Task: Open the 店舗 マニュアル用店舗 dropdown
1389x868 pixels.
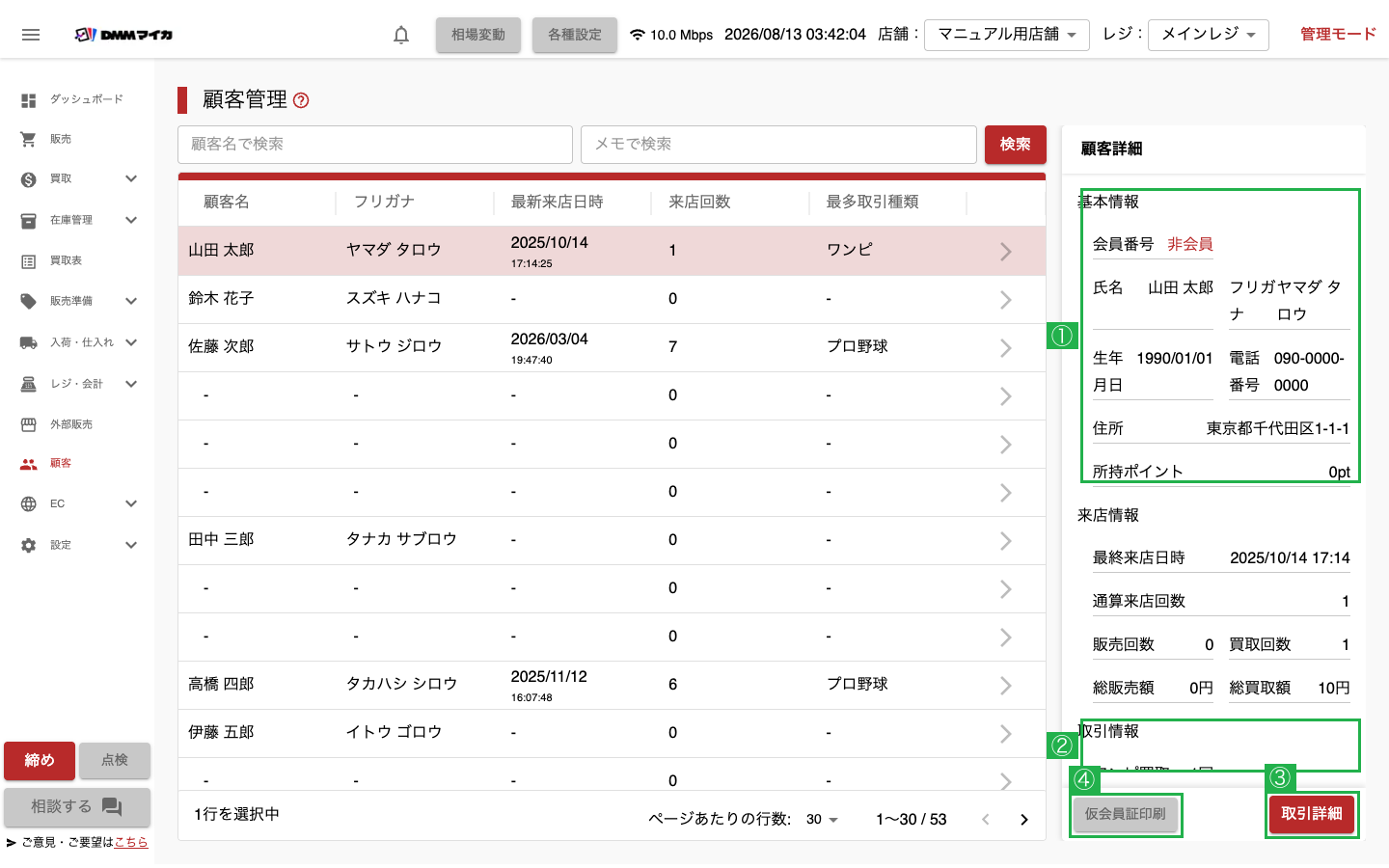Action: 1007,35
